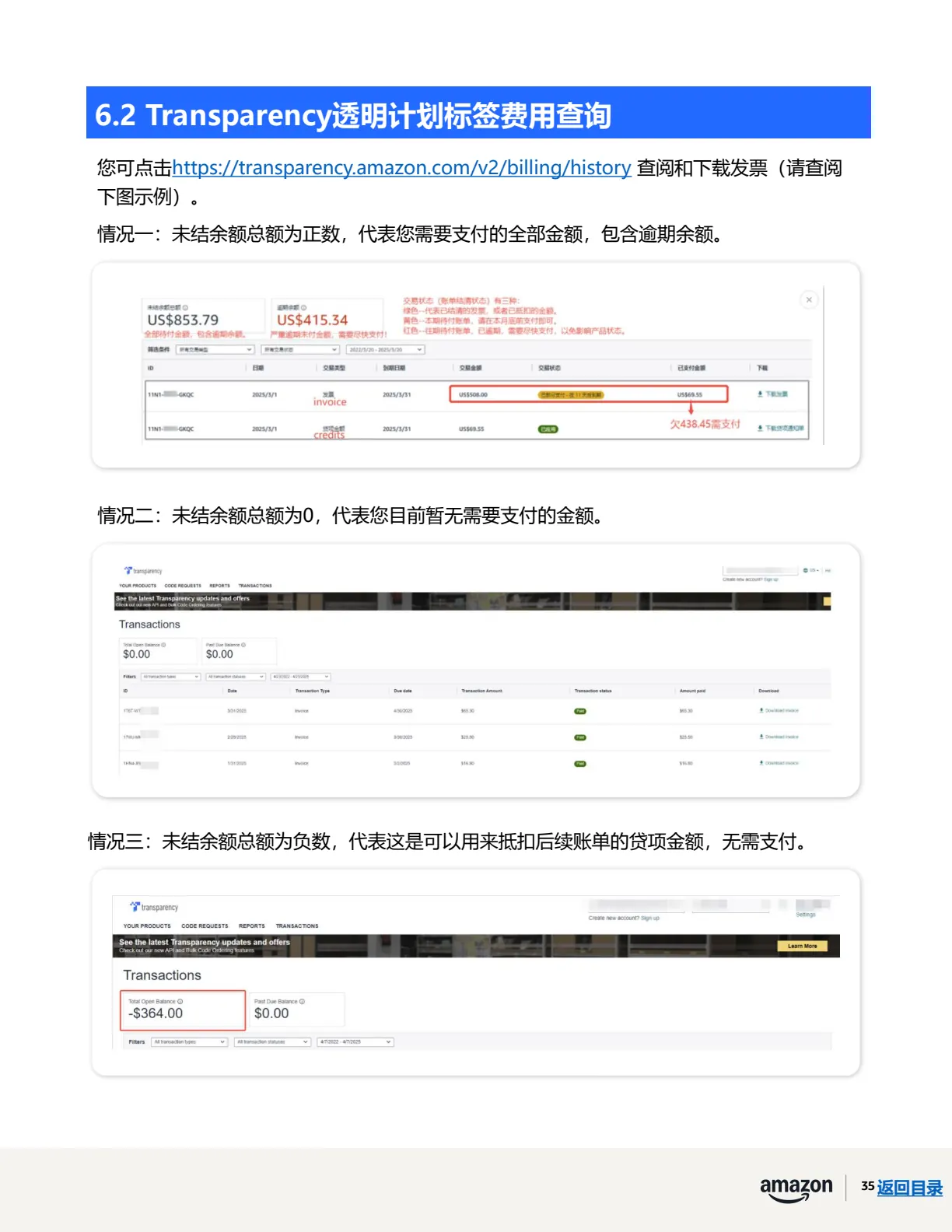952x1232 pixels.
Task: Open the 所有交易状态 filter dropdown
Action: point(300,349)
